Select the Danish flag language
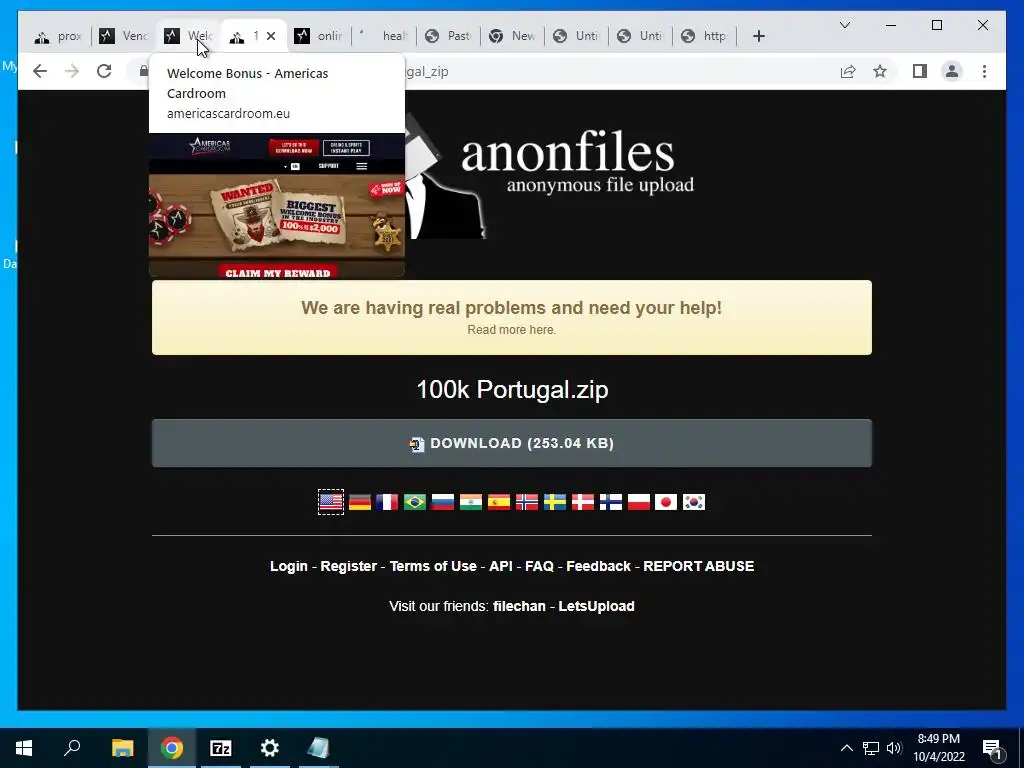Image resolution: width=1024 pixels, height=768 pixels. point(583,502)
